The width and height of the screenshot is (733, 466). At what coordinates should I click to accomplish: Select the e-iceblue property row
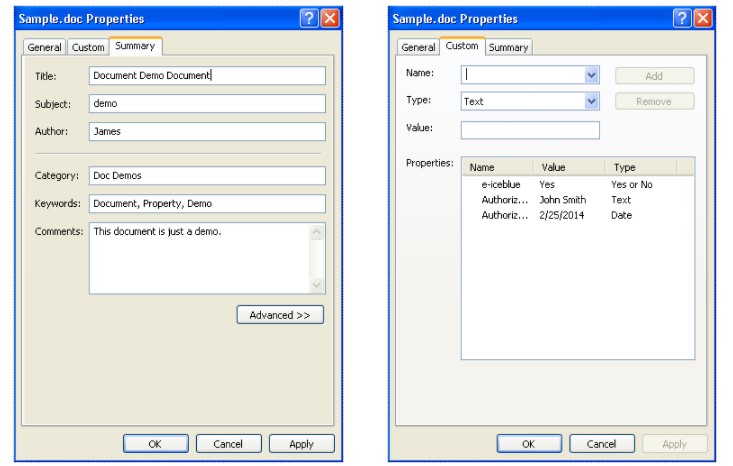tap(578, 185)
